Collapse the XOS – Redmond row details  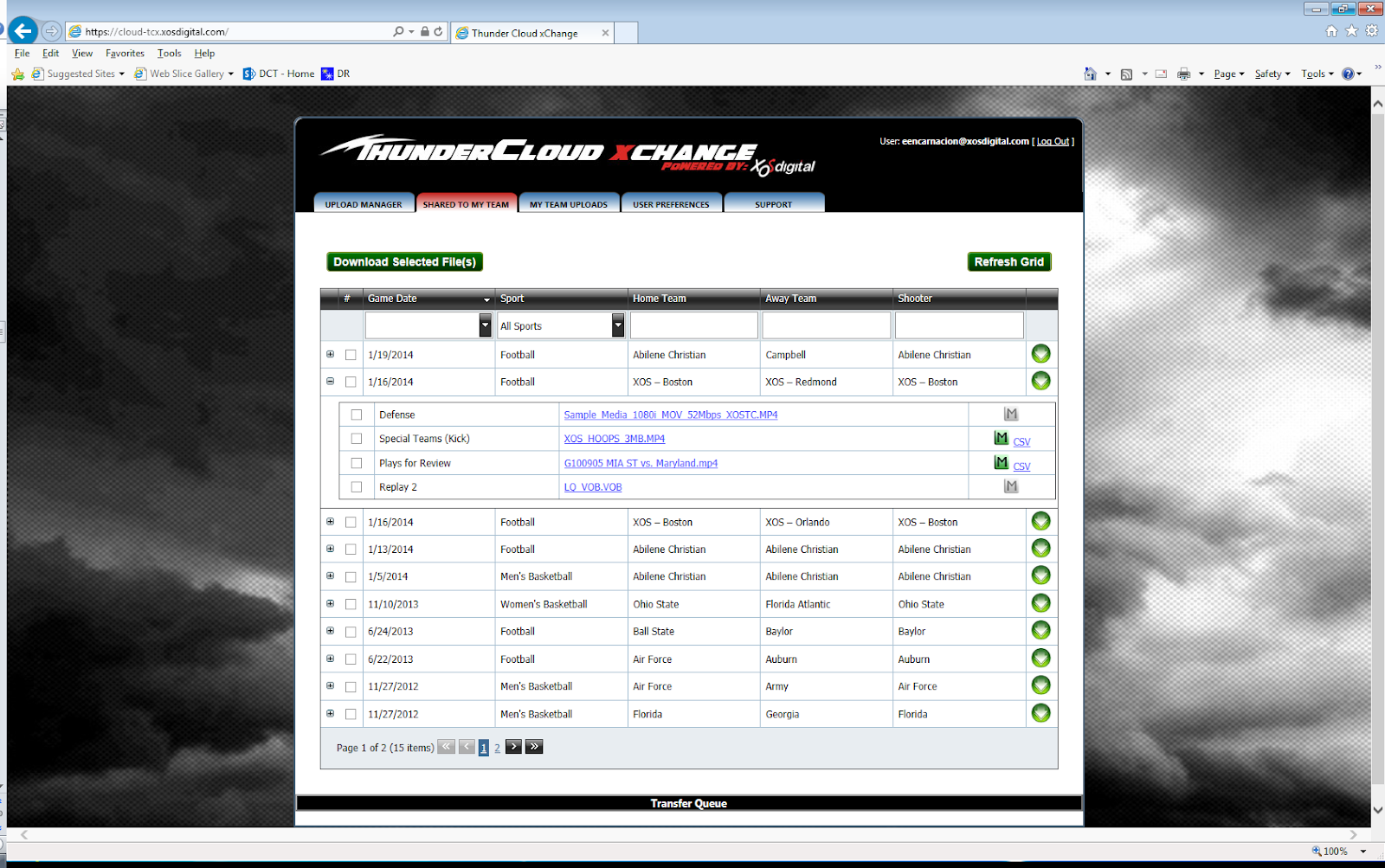coord(330,381)
